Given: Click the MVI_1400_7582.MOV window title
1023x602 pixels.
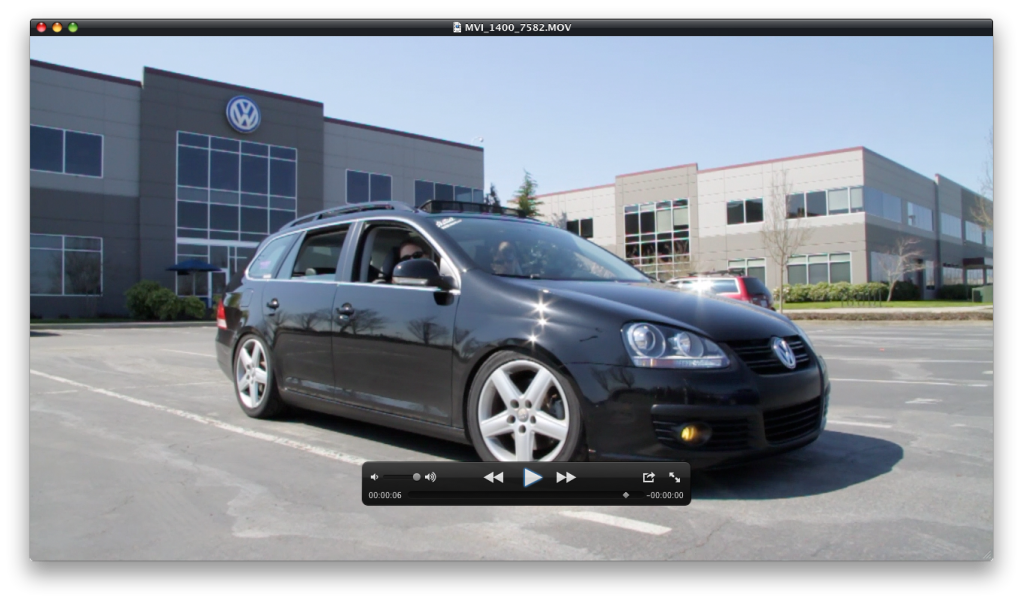Looking at the screenshot, I should pyautogui.click(x=518, y=27).
